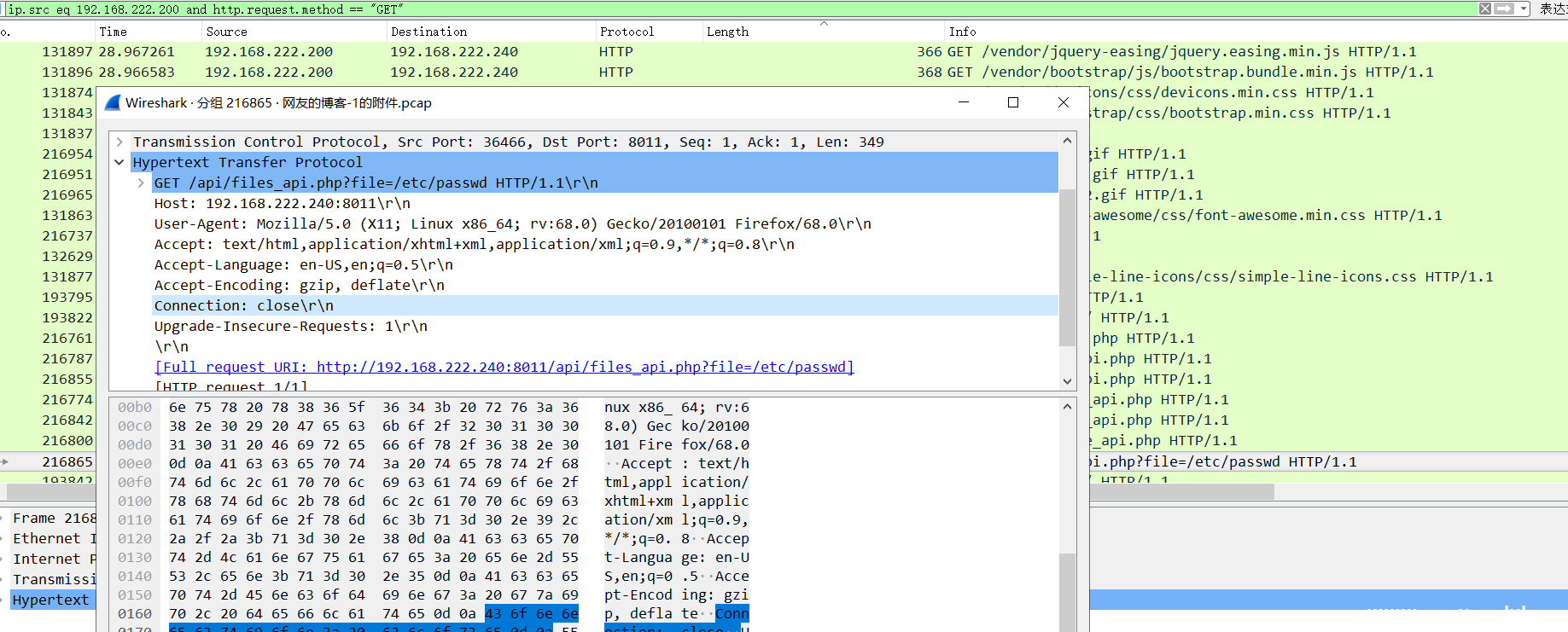Expand the GET /api/files_api.php request line
Image resolution: width=1568 pixels, height=632 pixels.
141,183
